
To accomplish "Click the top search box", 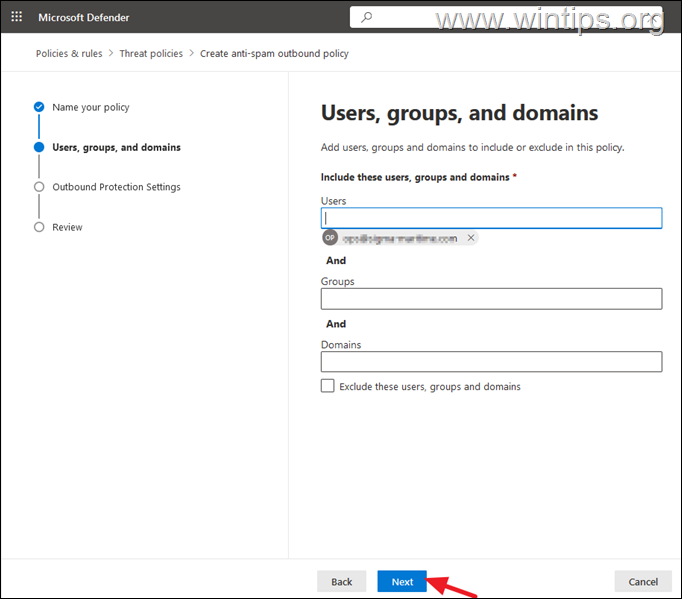I will coord(506,17).
